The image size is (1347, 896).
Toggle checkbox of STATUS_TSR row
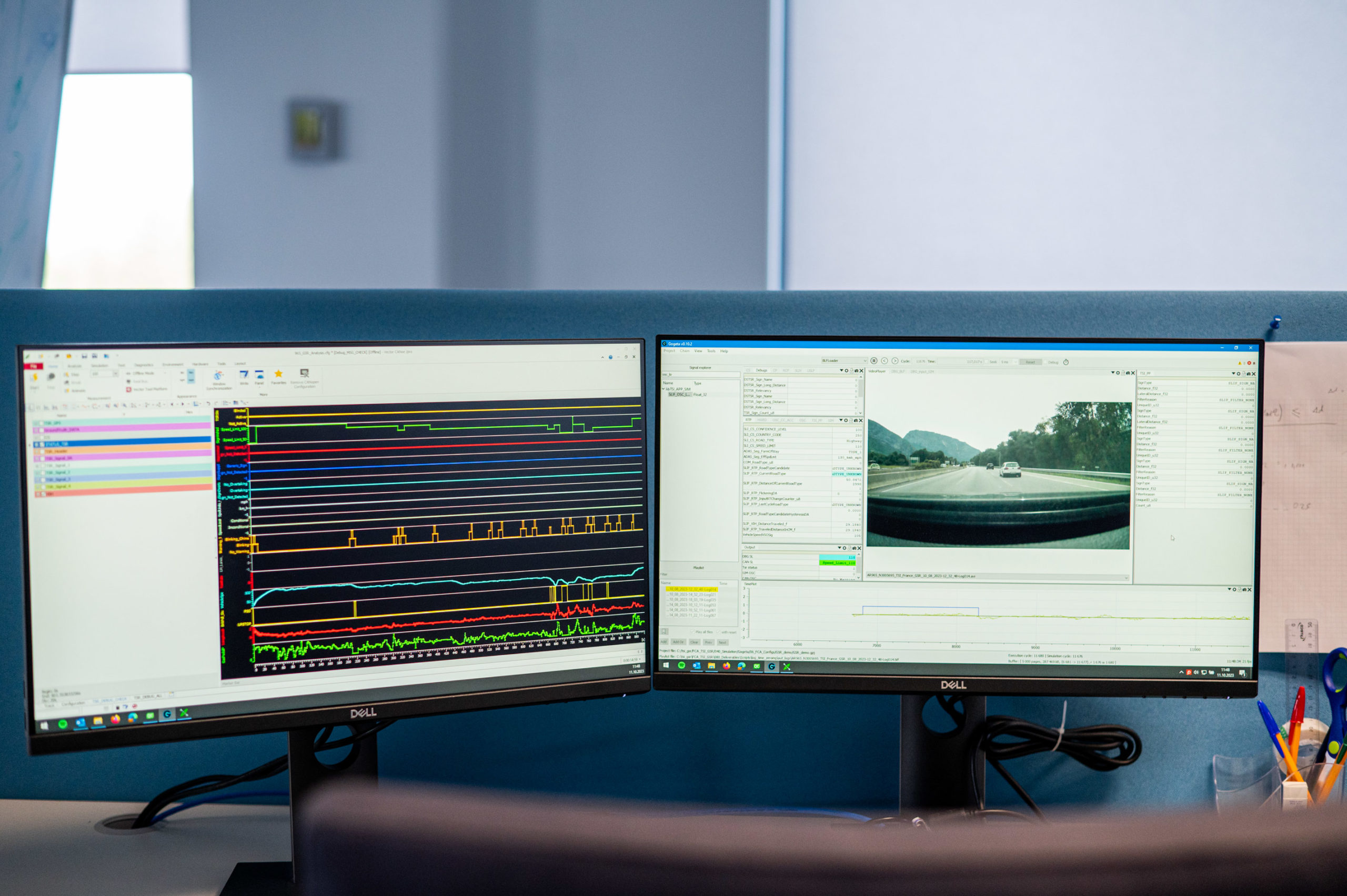(x=42, y=445)
